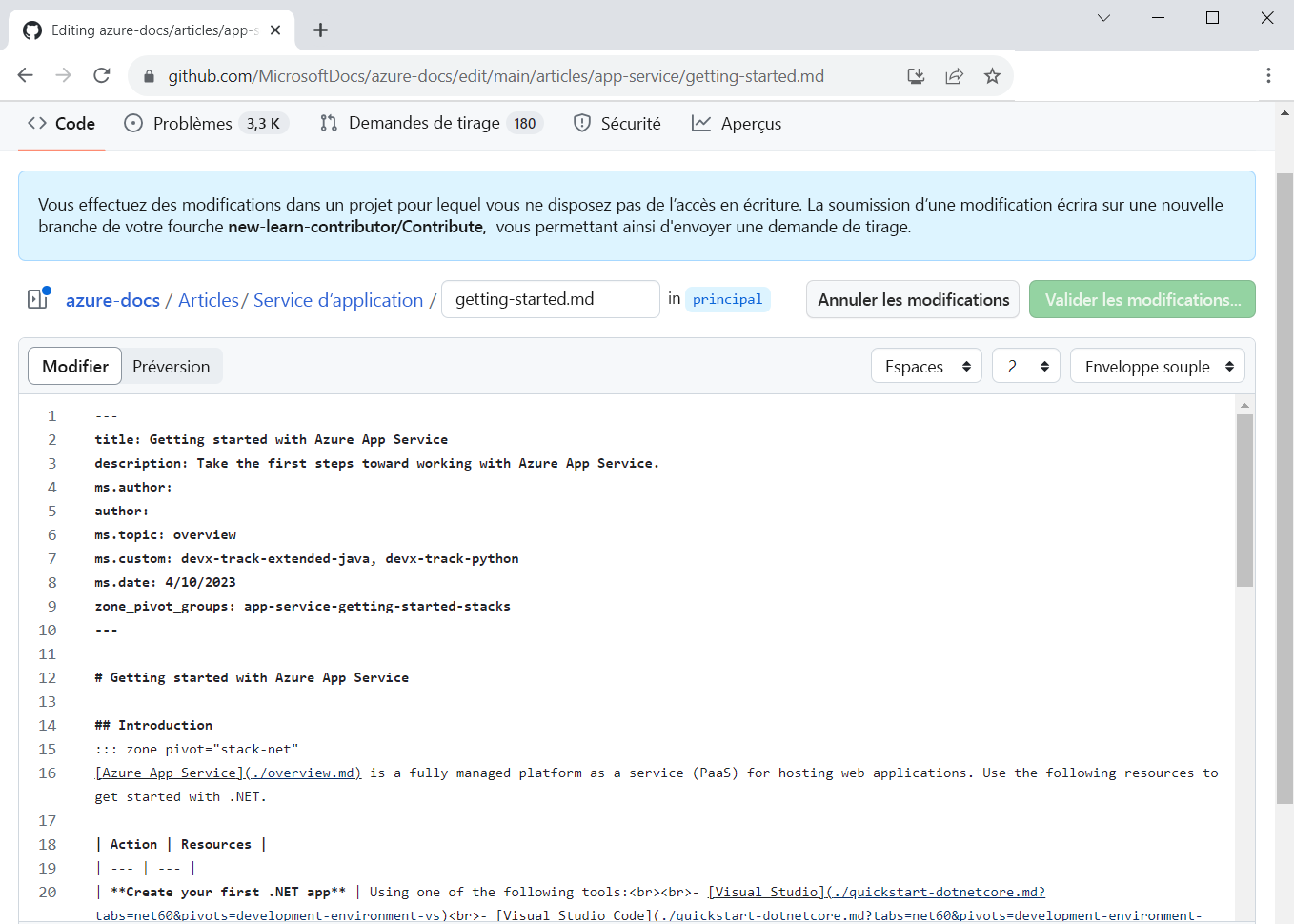Reload the page with the refresh icon
Viewport: 1294px width, 924px height.
[x=101, y=74]
